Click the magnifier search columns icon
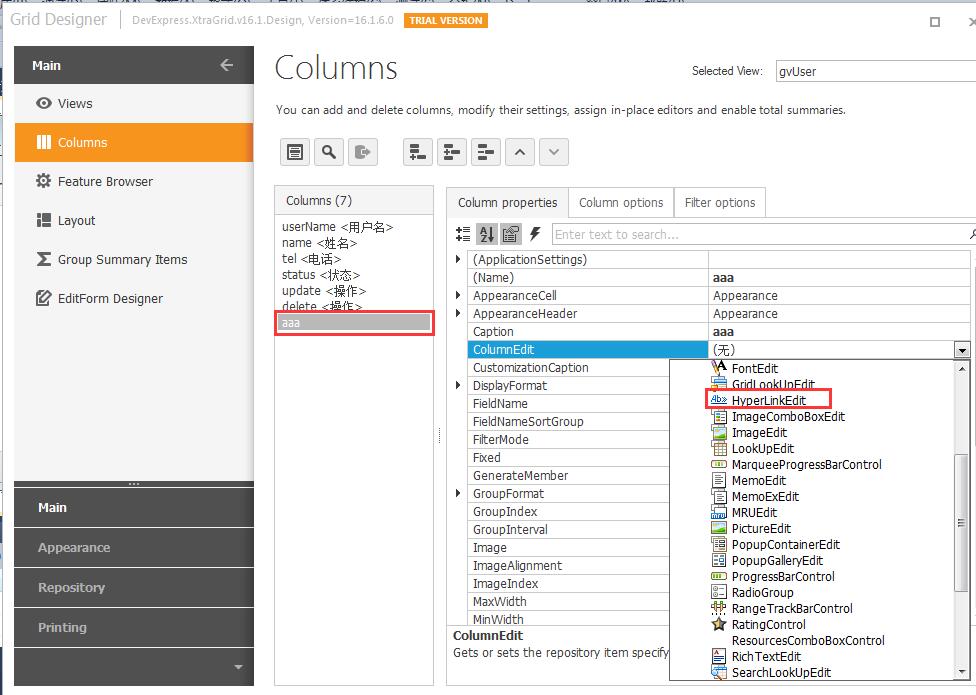The height and width of the screenshot is (695, 976). click(x=329, y=152)
